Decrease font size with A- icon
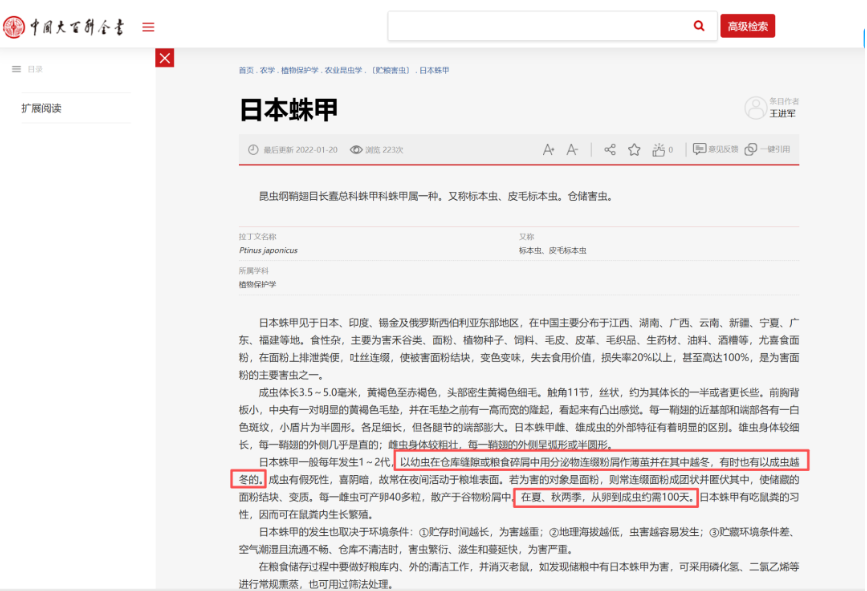Viewport: 867px width, 591px height. (x=572, y=150)
